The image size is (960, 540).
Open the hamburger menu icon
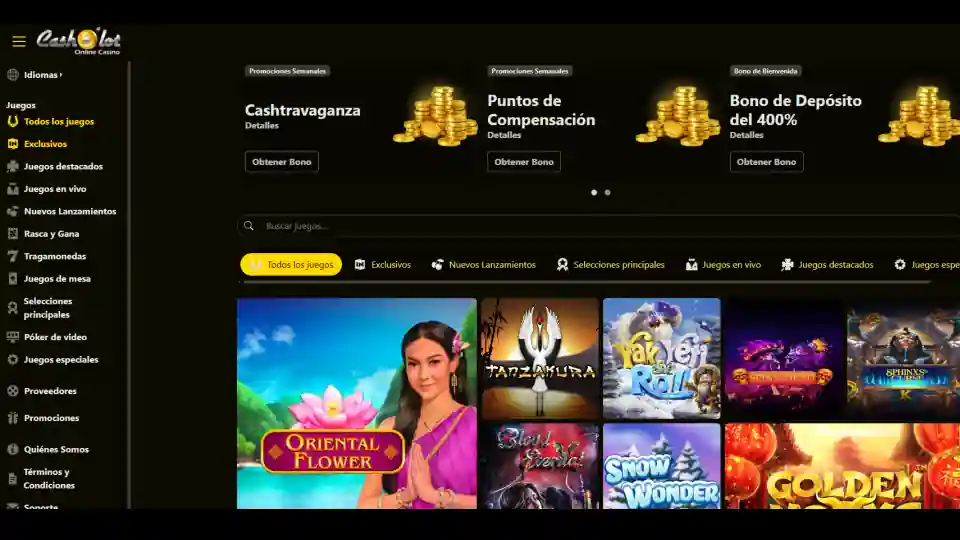tap(19, 41)
